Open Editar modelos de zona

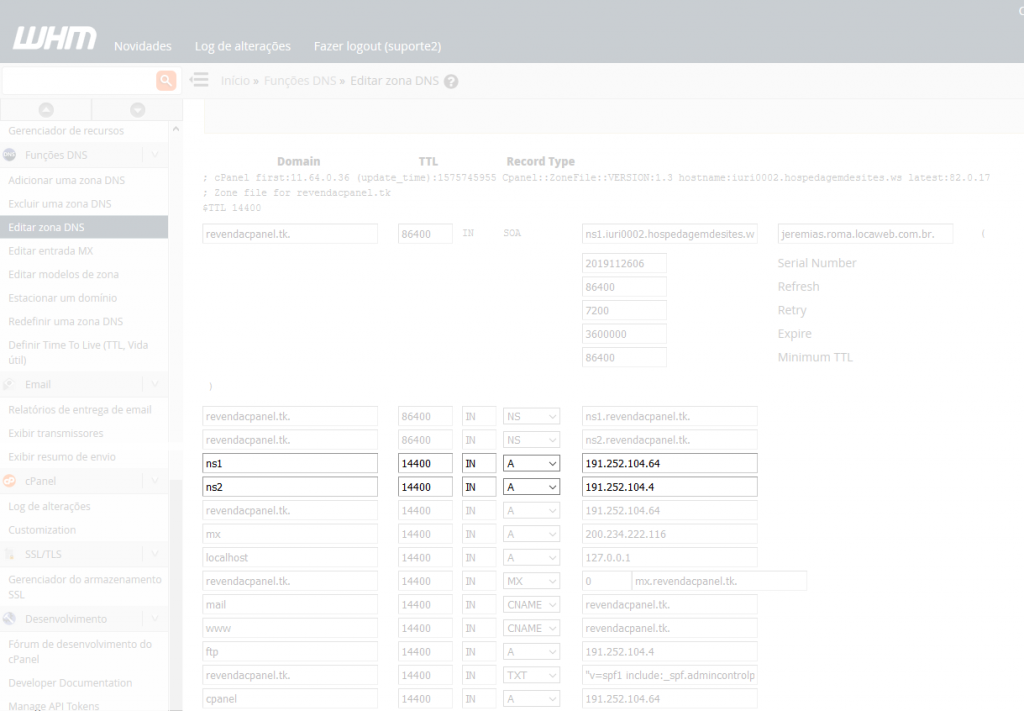(63, 274)
